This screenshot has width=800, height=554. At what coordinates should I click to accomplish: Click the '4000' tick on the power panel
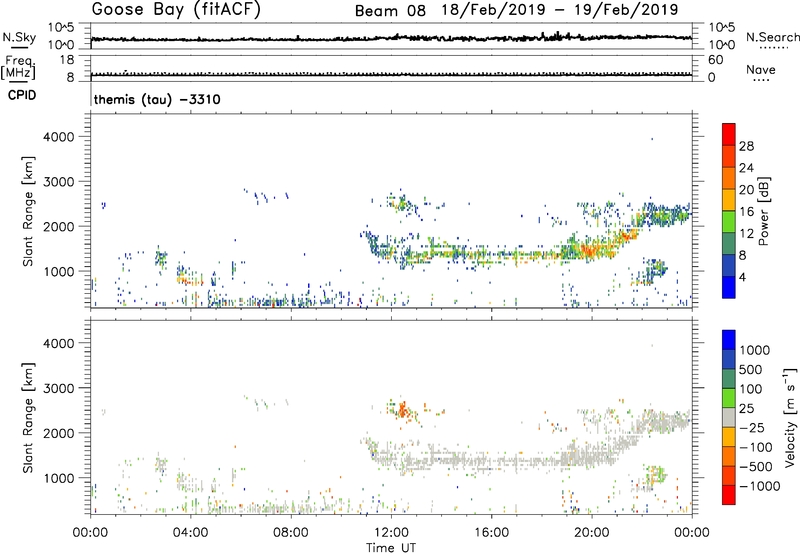(x=58, y=137)
